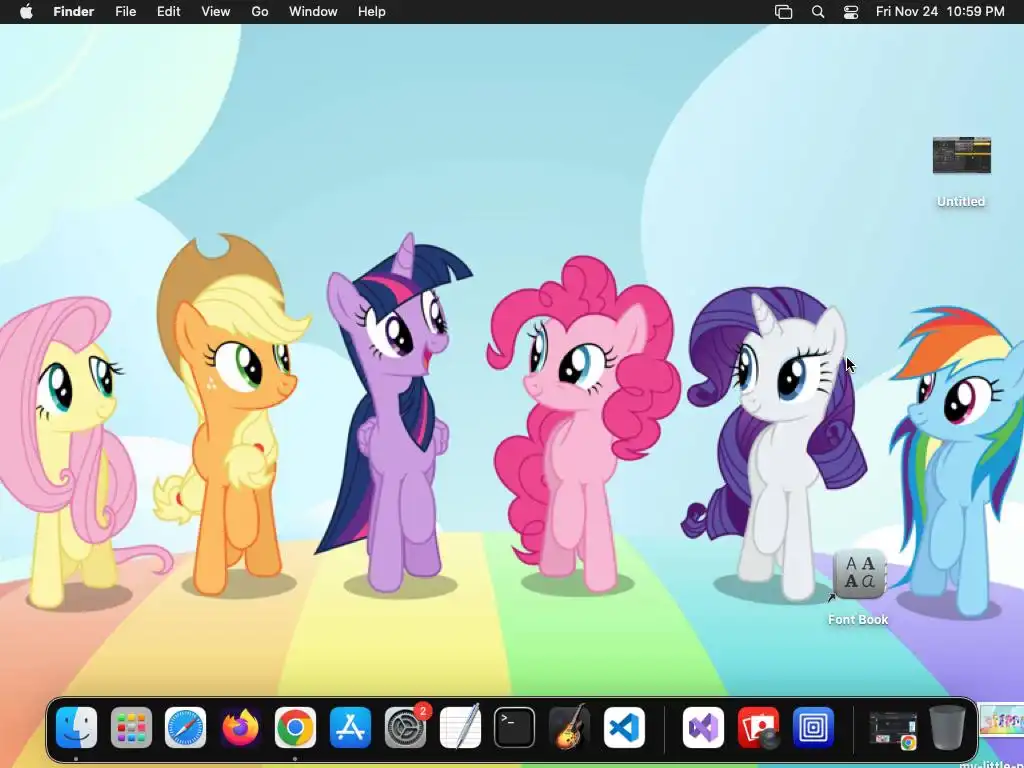The height and width of the screenshot is (768, 1024).
Task: Click the Font Book label text
Action: click(858, 619)
